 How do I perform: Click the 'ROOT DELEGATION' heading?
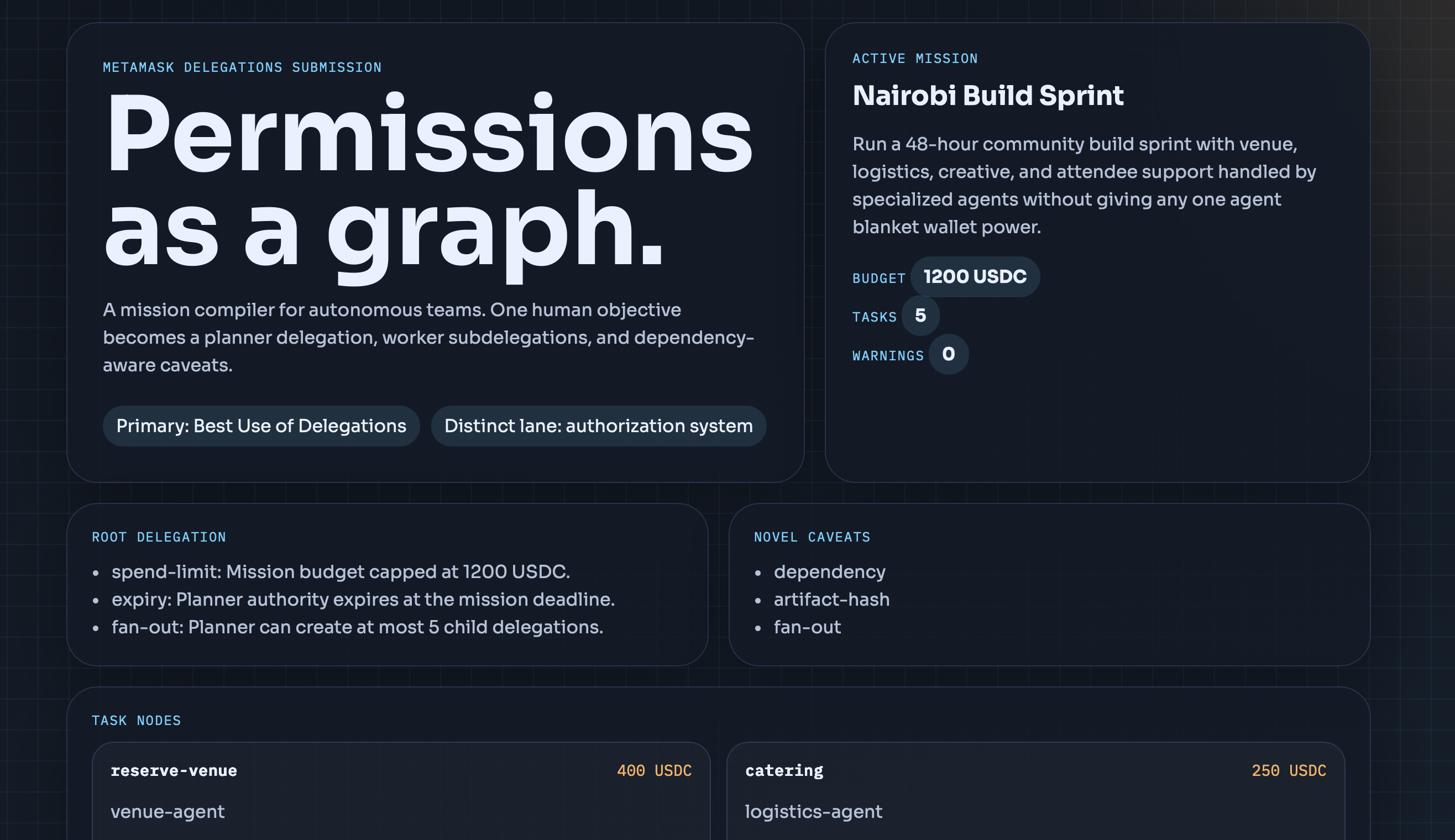(159, 537)
